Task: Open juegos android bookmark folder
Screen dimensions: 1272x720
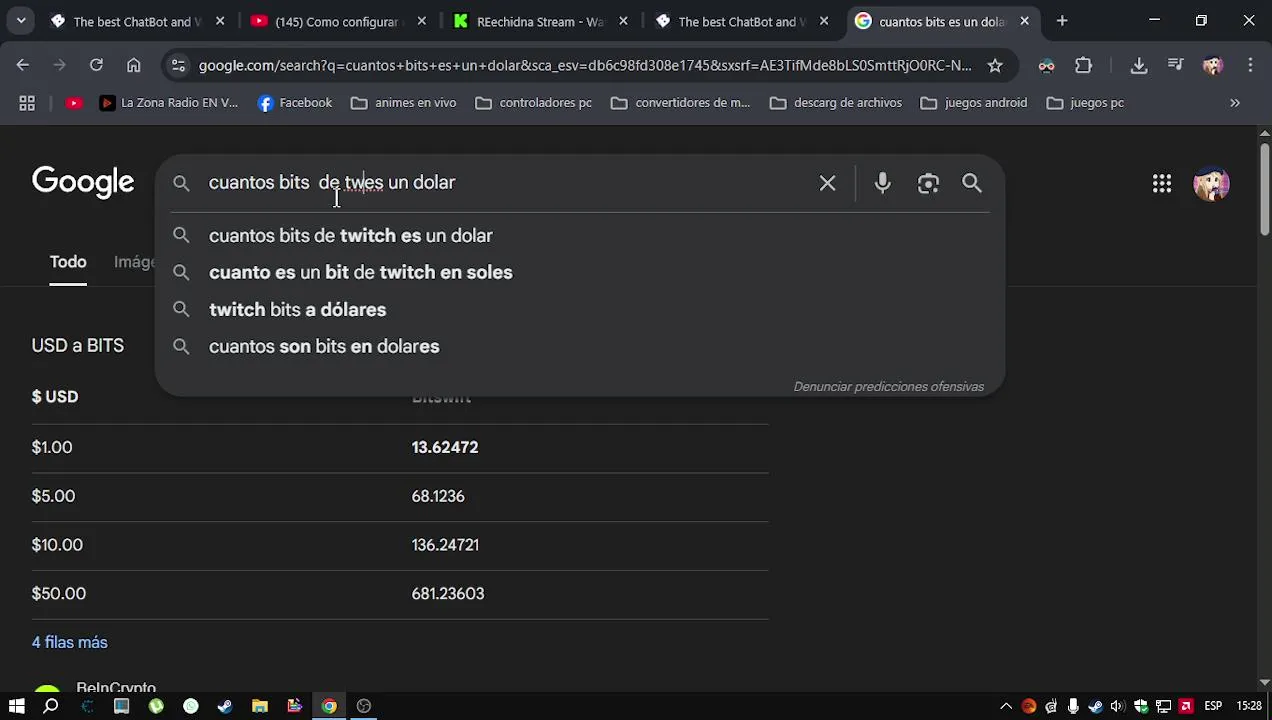Action: tap(974, 102)
